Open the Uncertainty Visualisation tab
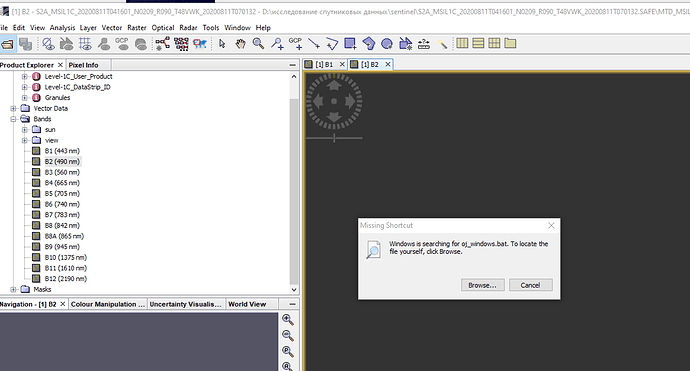 click(x=185, y=304)
